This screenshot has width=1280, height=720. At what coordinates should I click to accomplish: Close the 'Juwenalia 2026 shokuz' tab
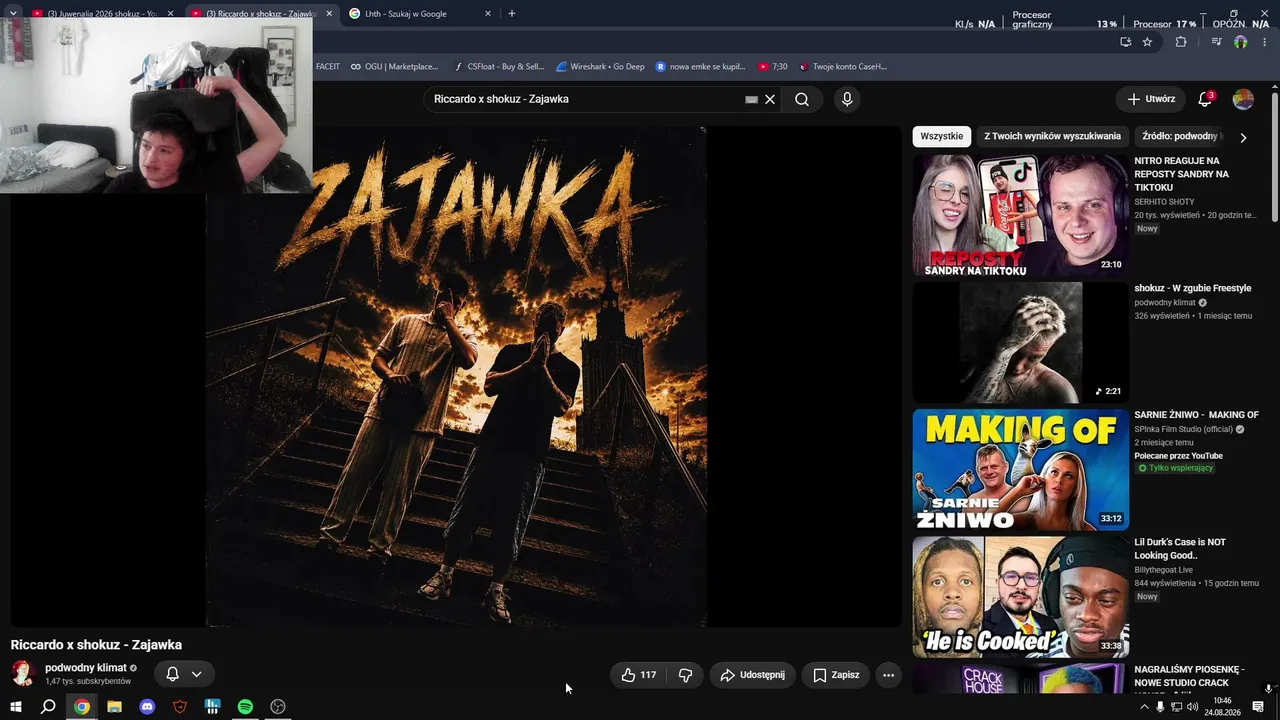pyautogui.click(x=170, y=14)
